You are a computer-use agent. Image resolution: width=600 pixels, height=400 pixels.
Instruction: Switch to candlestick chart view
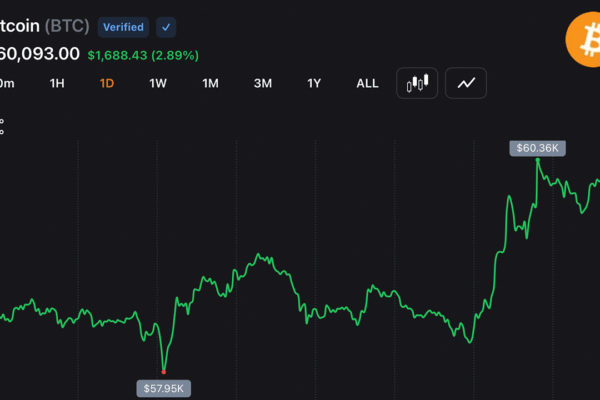[x=417, y=83]
